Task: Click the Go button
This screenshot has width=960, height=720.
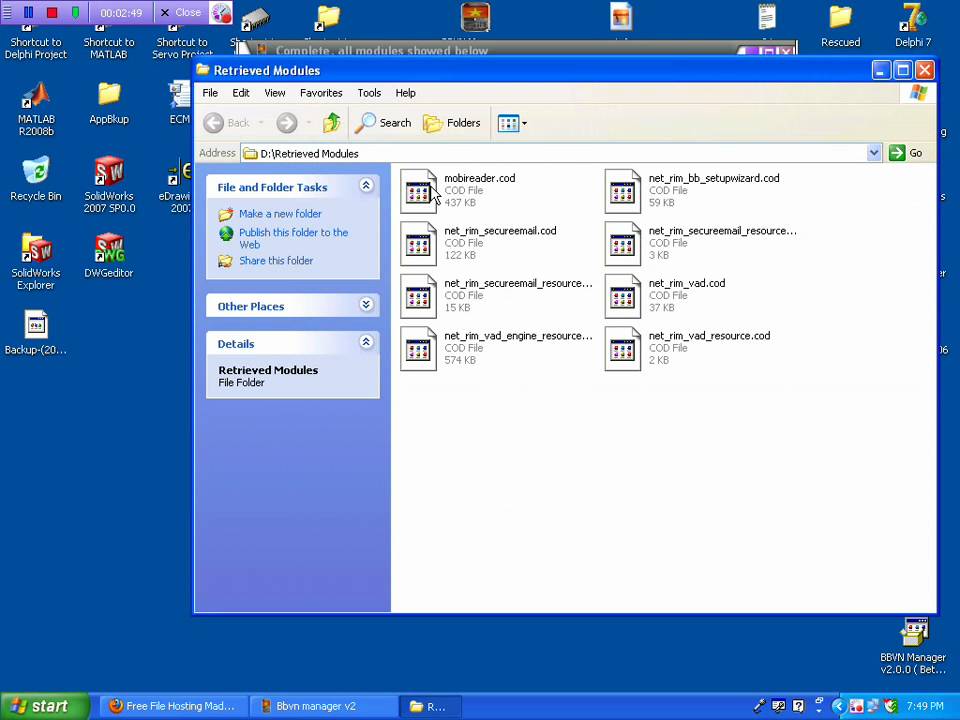Action: point(906,153)
